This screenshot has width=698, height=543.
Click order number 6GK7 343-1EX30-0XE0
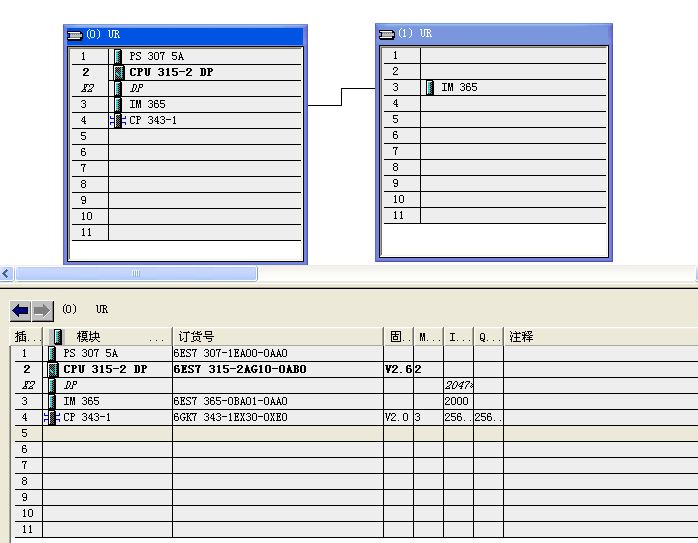231,417
